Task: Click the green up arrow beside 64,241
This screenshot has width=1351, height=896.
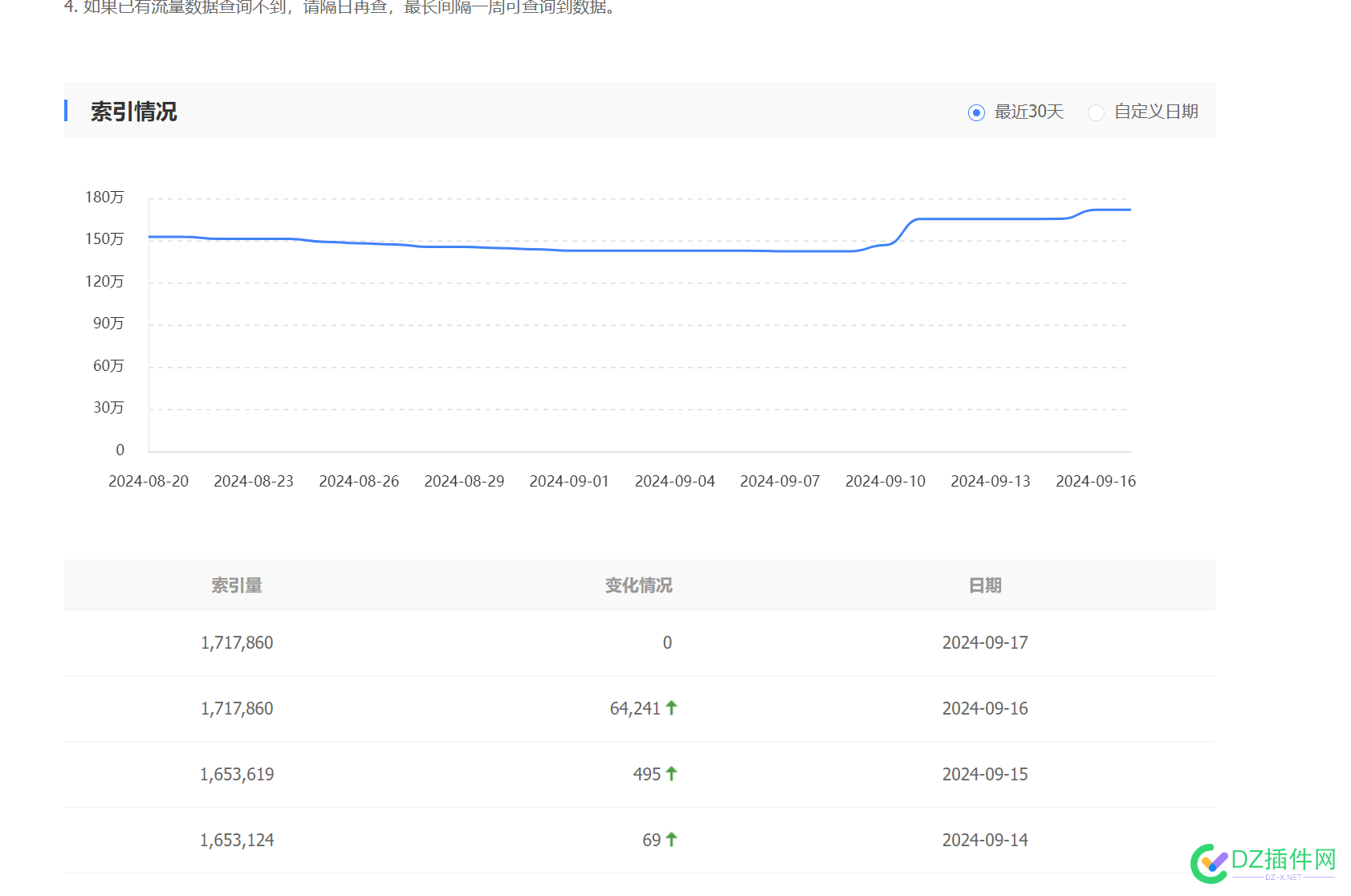Action: point(672,708)
